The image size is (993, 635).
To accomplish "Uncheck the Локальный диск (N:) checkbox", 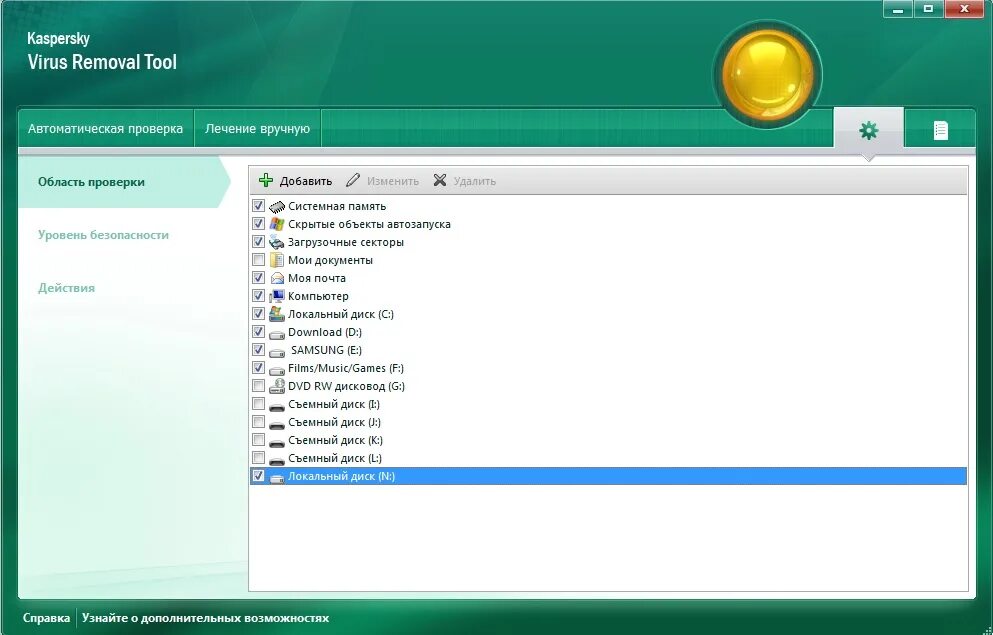I will pos(258,476).
